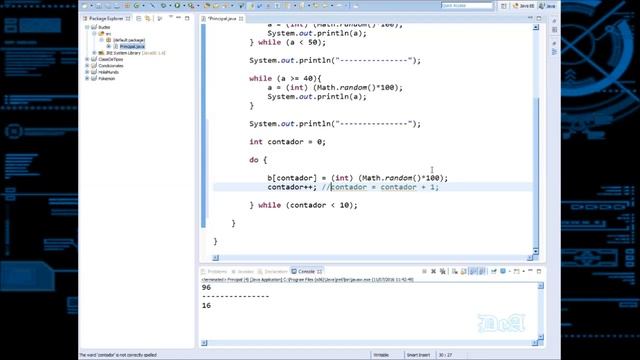Close the Principal.java editor tab
Viewport: 640px width, 360px height.
tap(241, 19)
